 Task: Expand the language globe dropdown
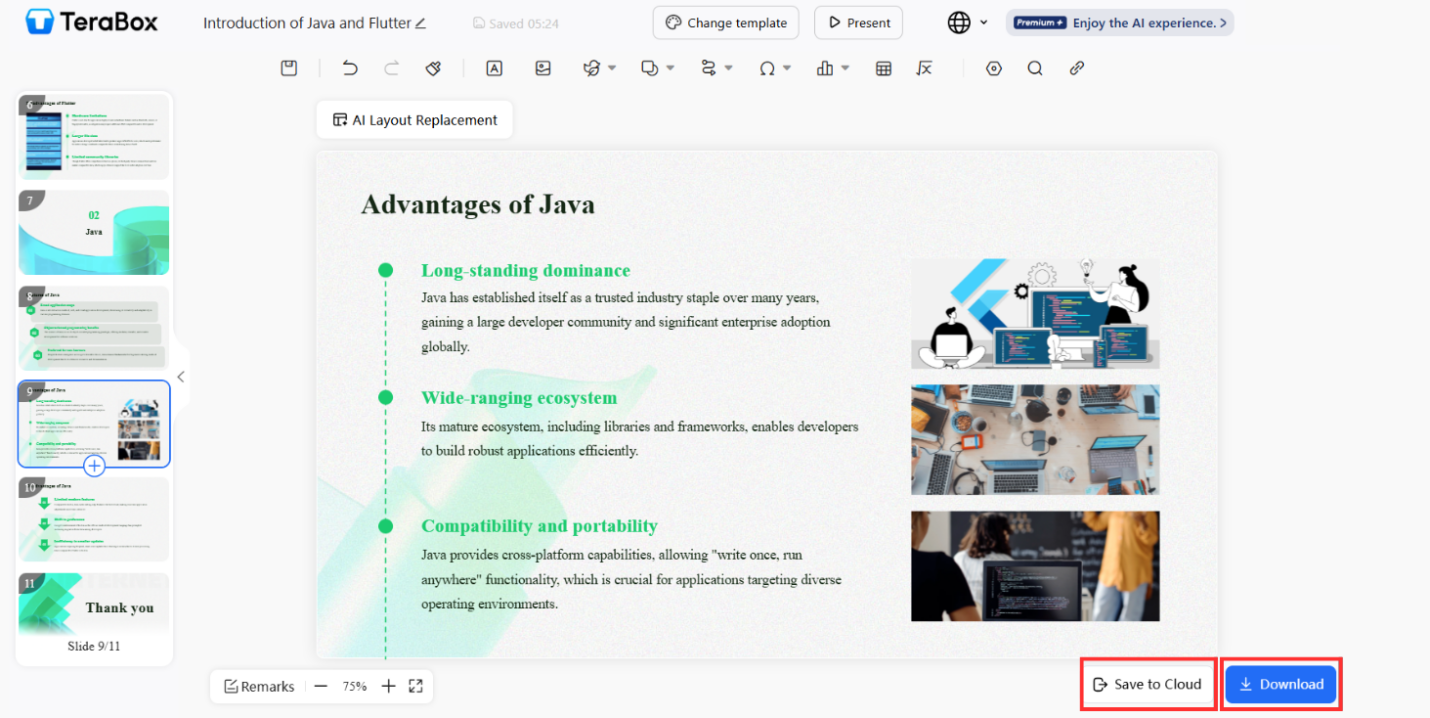[x=981, y=21]
